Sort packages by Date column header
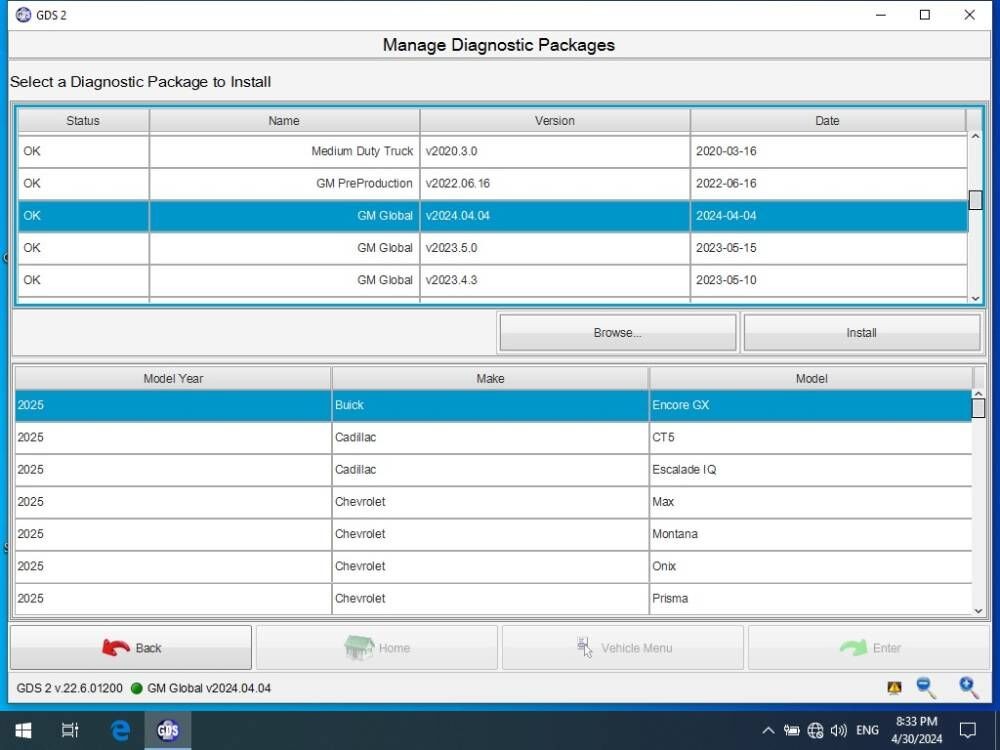The image size is (1000, 750). click(828, 121)
